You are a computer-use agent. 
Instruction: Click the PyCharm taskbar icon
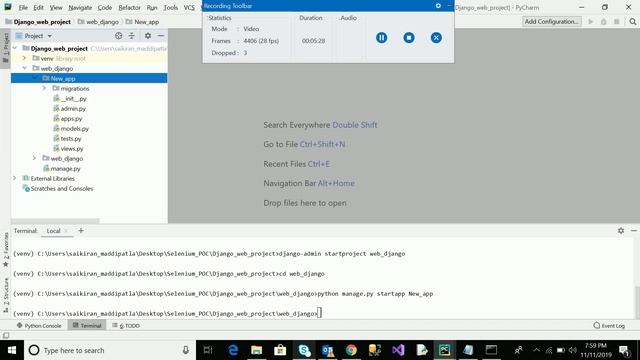(444, 350)
